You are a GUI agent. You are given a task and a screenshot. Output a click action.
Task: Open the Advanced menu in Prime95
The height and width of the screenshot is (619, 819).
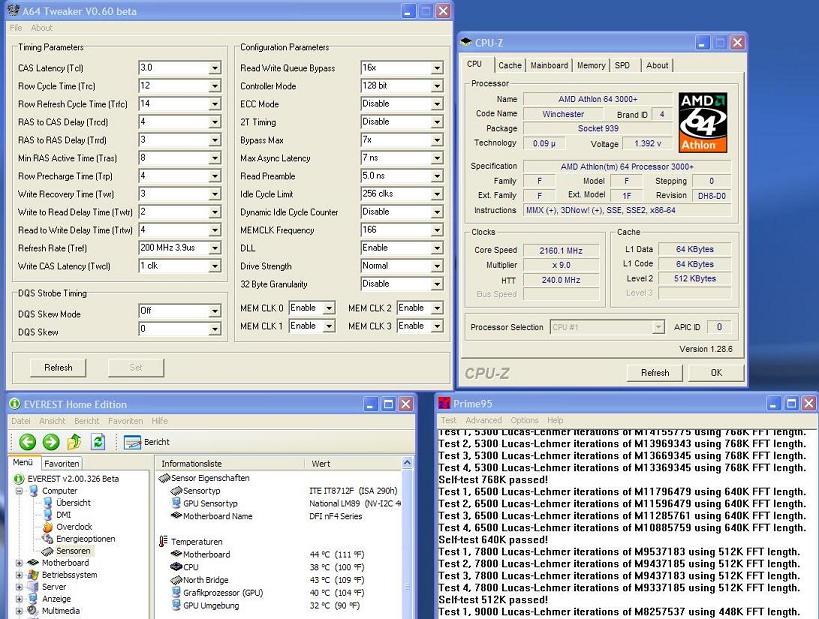point(483,421)
